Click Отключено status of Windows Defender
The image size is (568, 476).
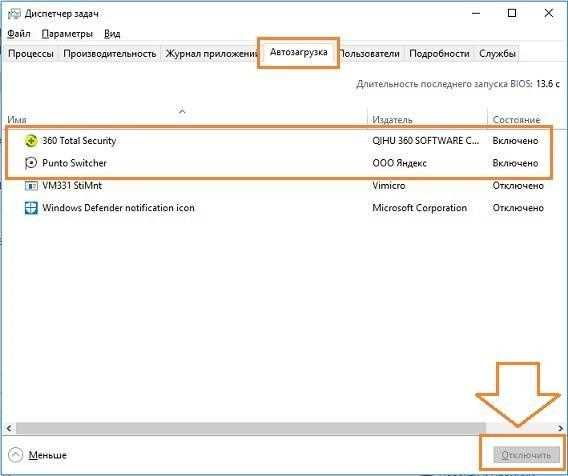tap(518, 208)
